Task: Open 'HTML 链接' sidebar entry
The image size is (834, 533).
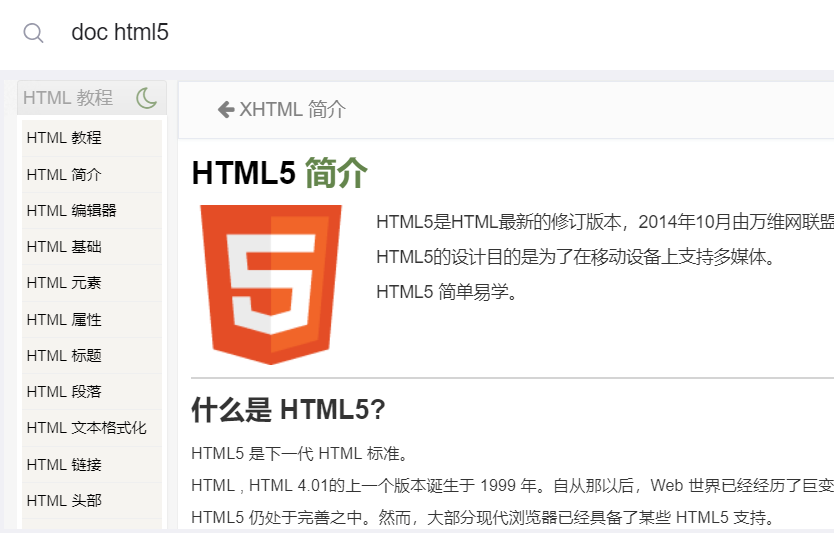Action: (x=91, y=465)
